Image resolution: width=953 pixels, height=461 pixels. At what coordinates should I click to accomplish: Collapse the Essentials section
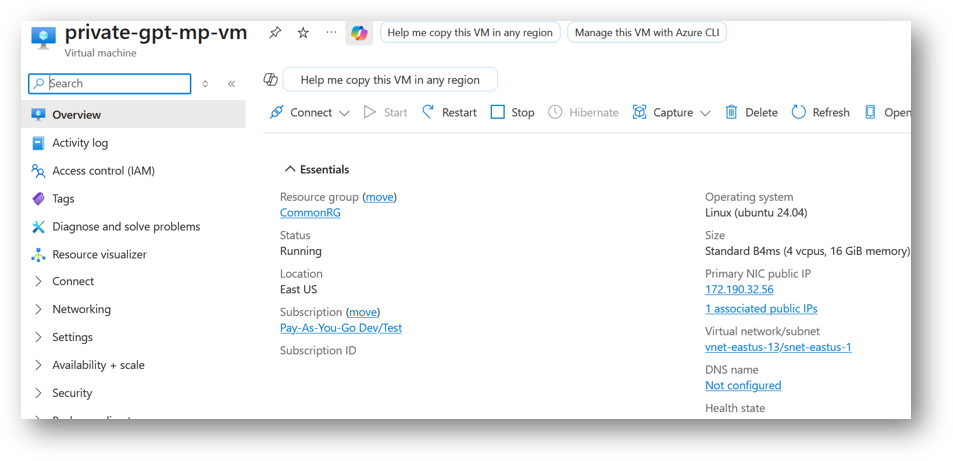point(317,170)
